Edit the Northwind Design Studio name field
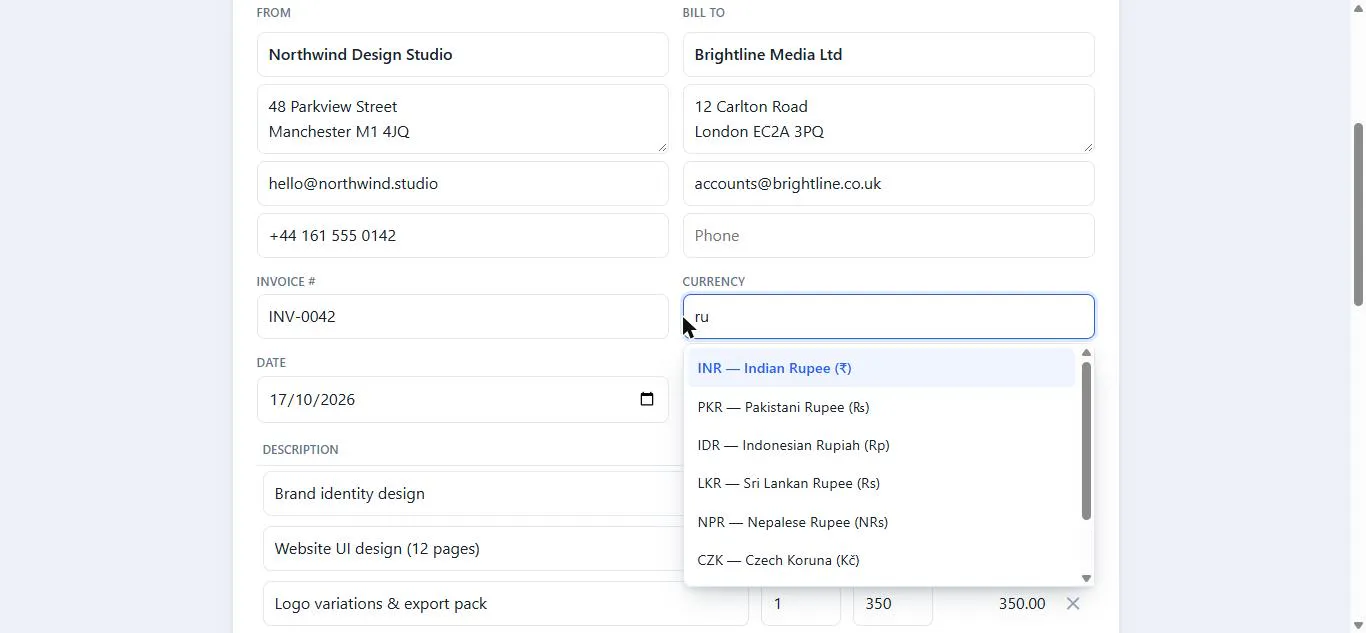Screen dimensions: 1366x633 click(462, 54)
